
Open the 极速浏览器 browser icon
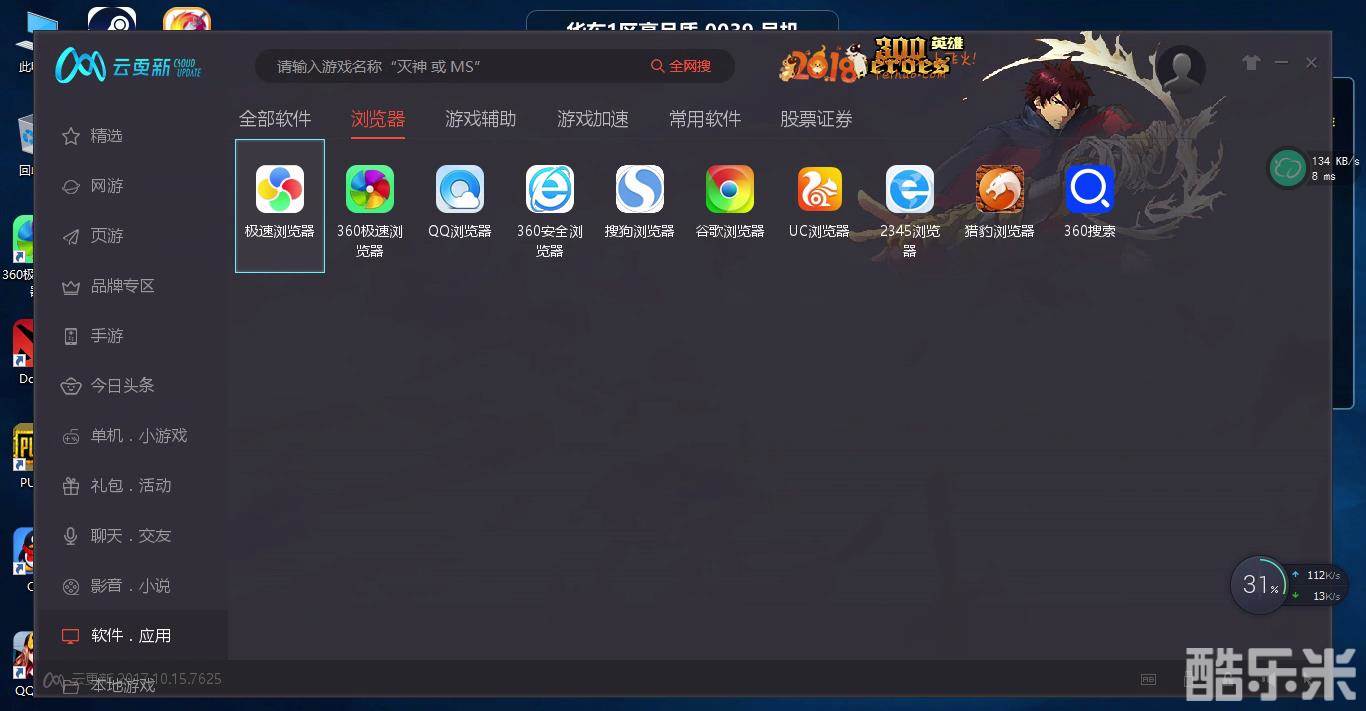coord(280,190)
